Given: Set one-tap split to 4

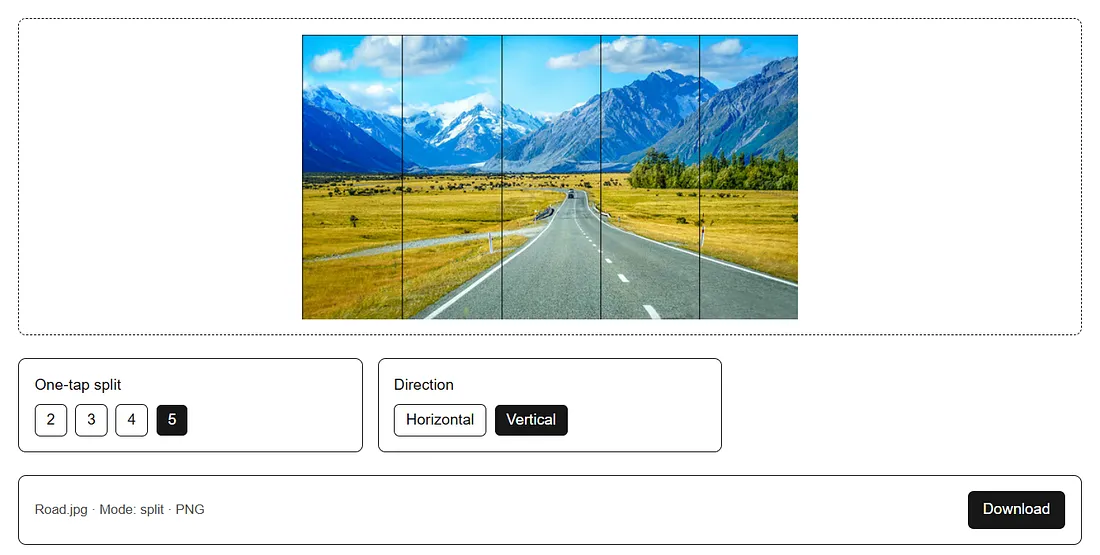Looking at the screenshot, I should pyautogui.click(x=131, y=420).
